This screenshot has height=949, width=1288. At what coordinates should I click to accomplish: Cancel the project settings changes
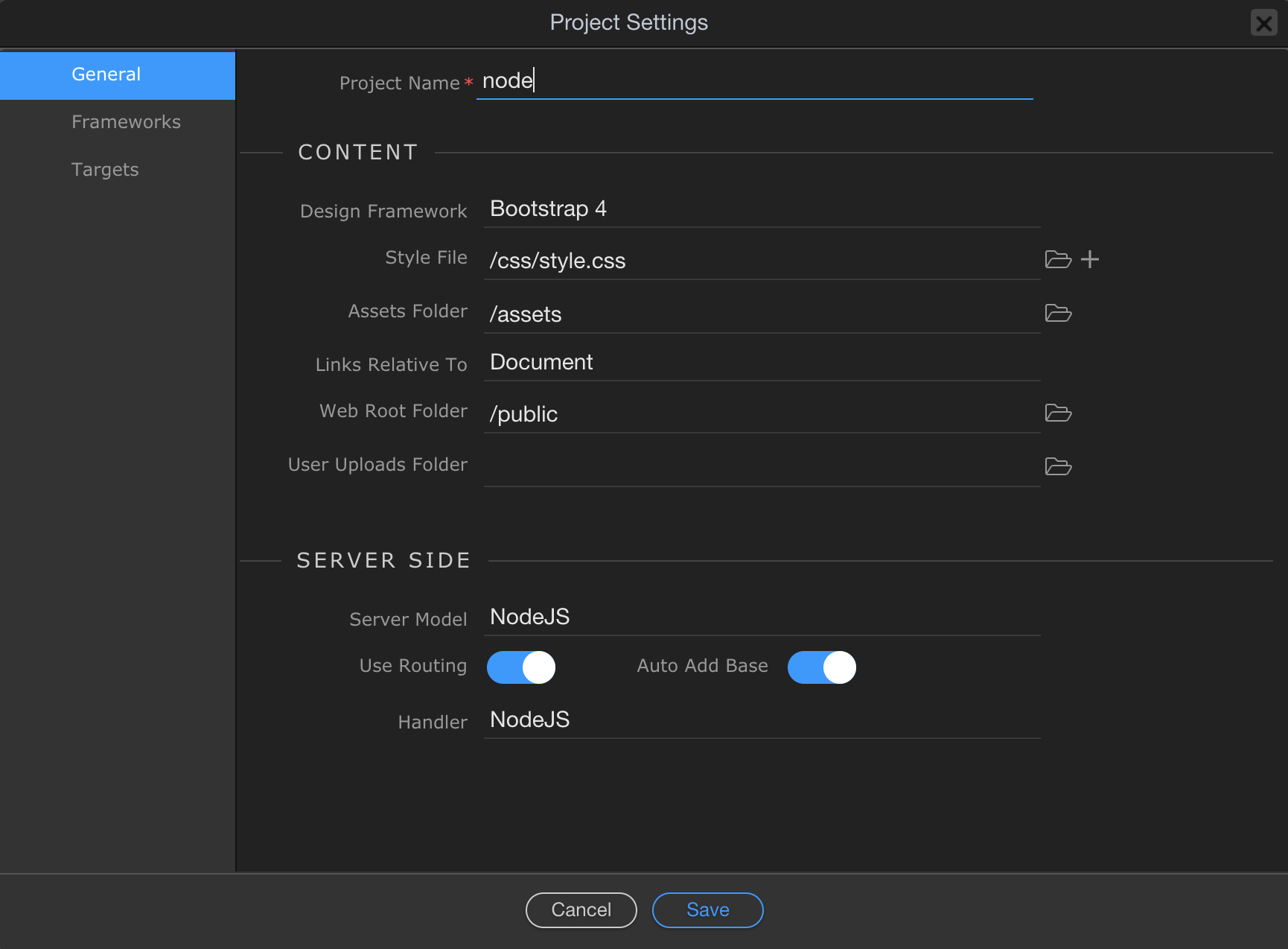point(581,910)
